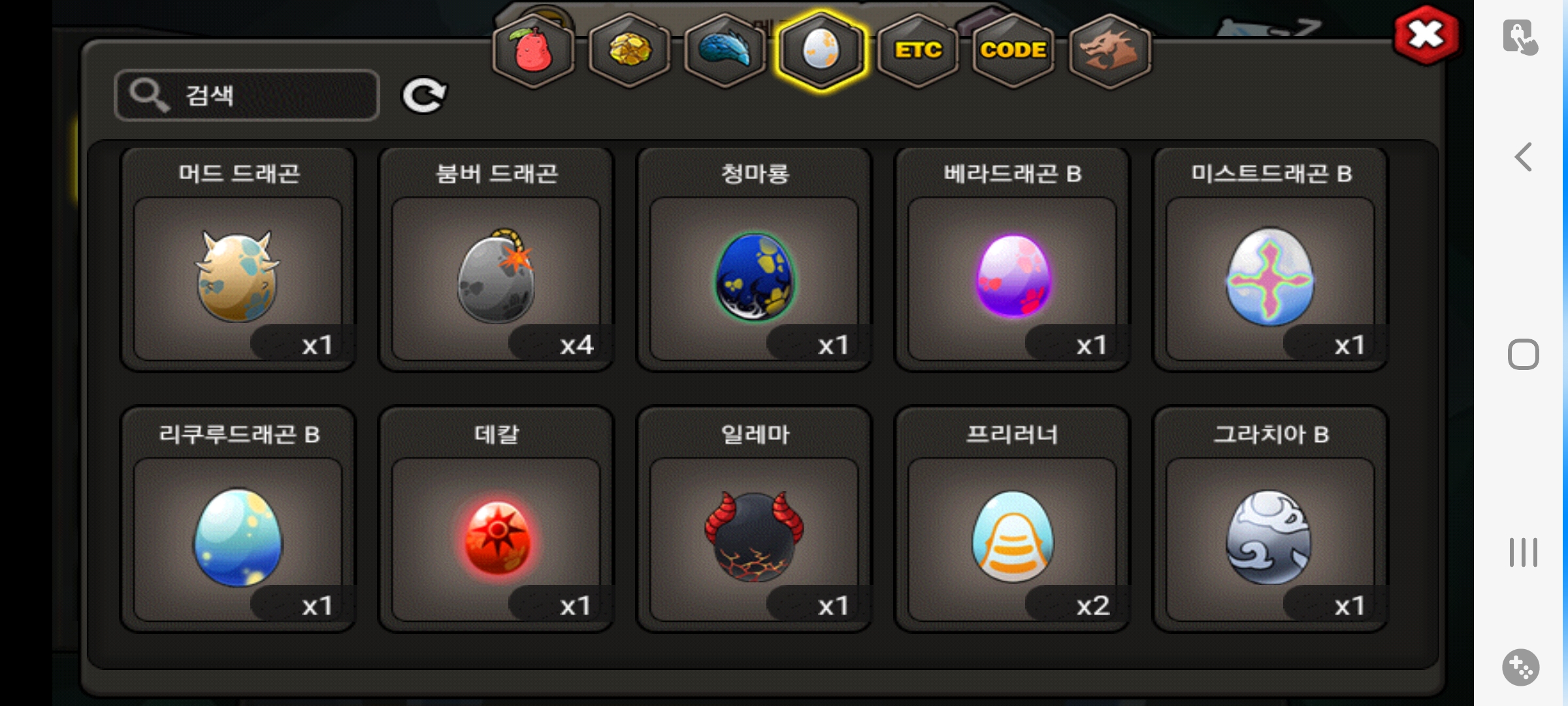Open the blue dragon scale tab
This screenshot has height=706, width=1568.
coord(725,50)
